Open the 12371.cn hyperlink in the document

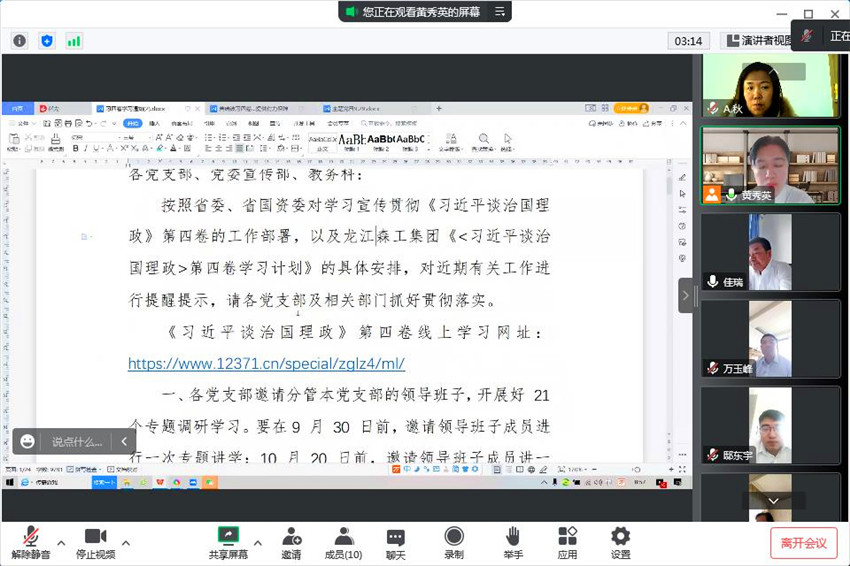pyautogui.click(x=266, y=363)
